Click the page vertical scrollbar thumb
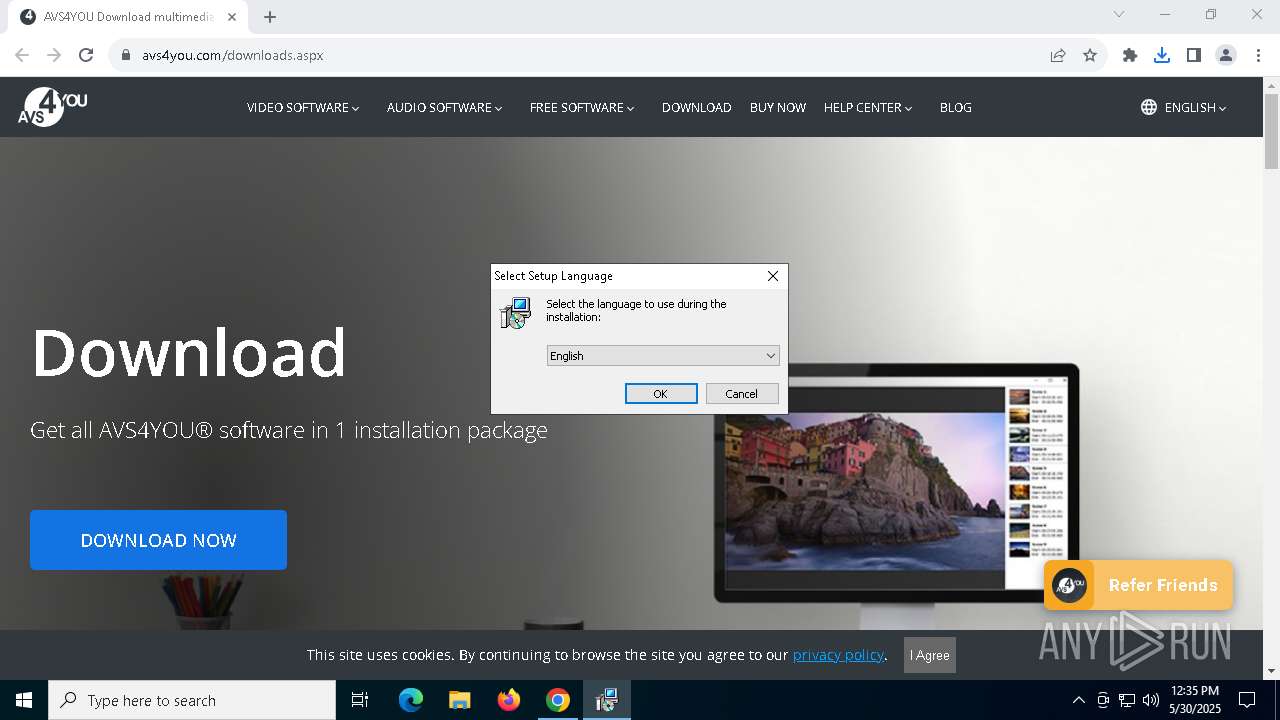The width and height of the screenshot is (1280, 720). (x=1272, y=131)
